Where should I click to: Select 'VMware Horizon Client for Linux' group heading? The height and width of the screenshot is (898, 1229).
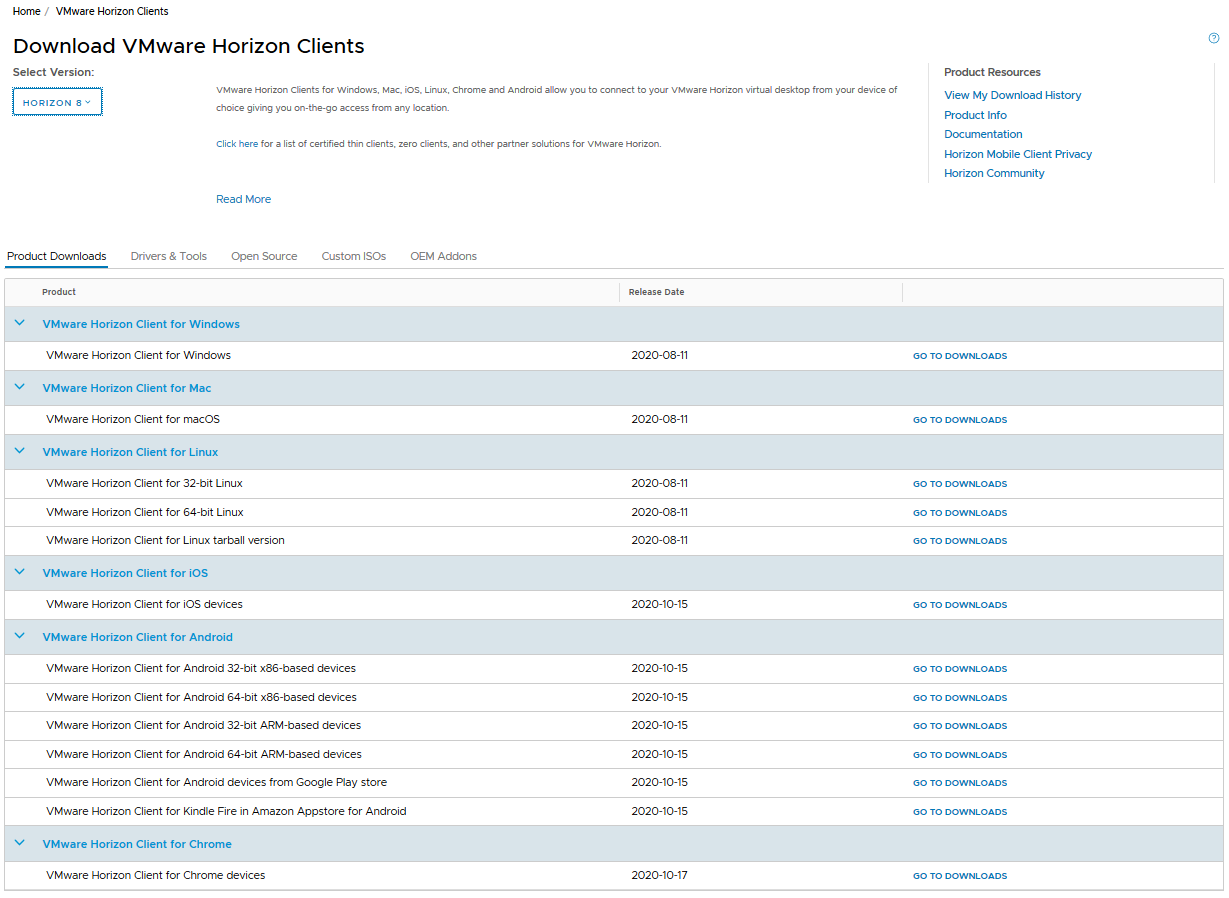point(130,452)
